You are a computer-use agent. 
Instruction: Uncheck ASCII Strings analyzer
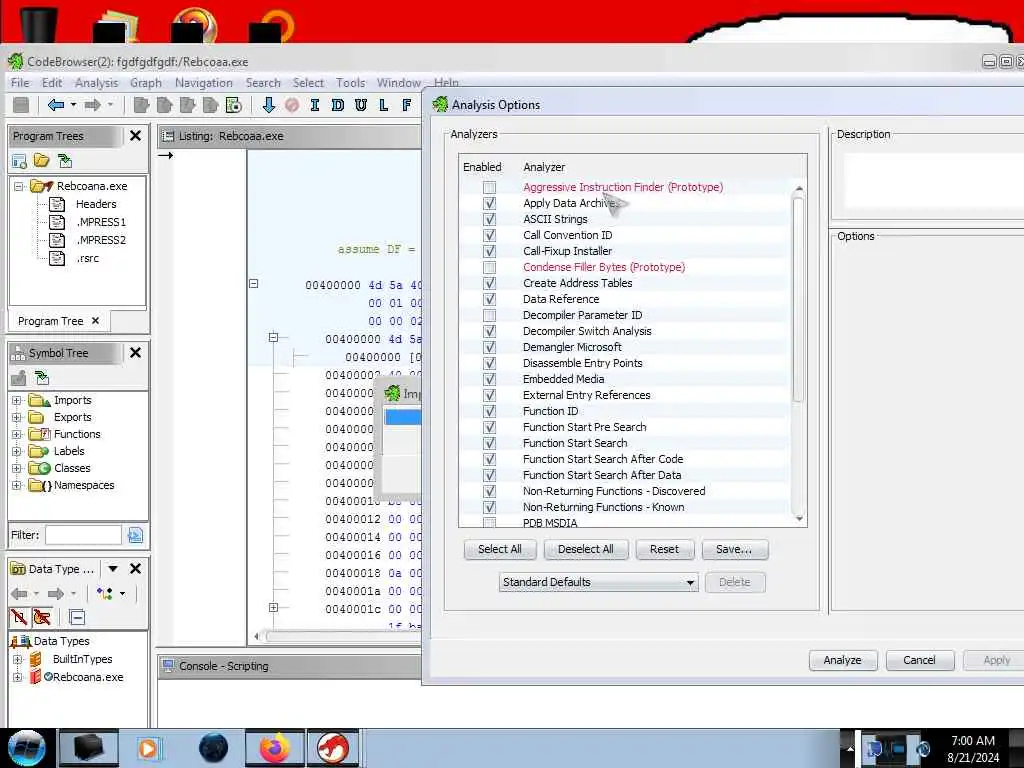pos(489,219)
